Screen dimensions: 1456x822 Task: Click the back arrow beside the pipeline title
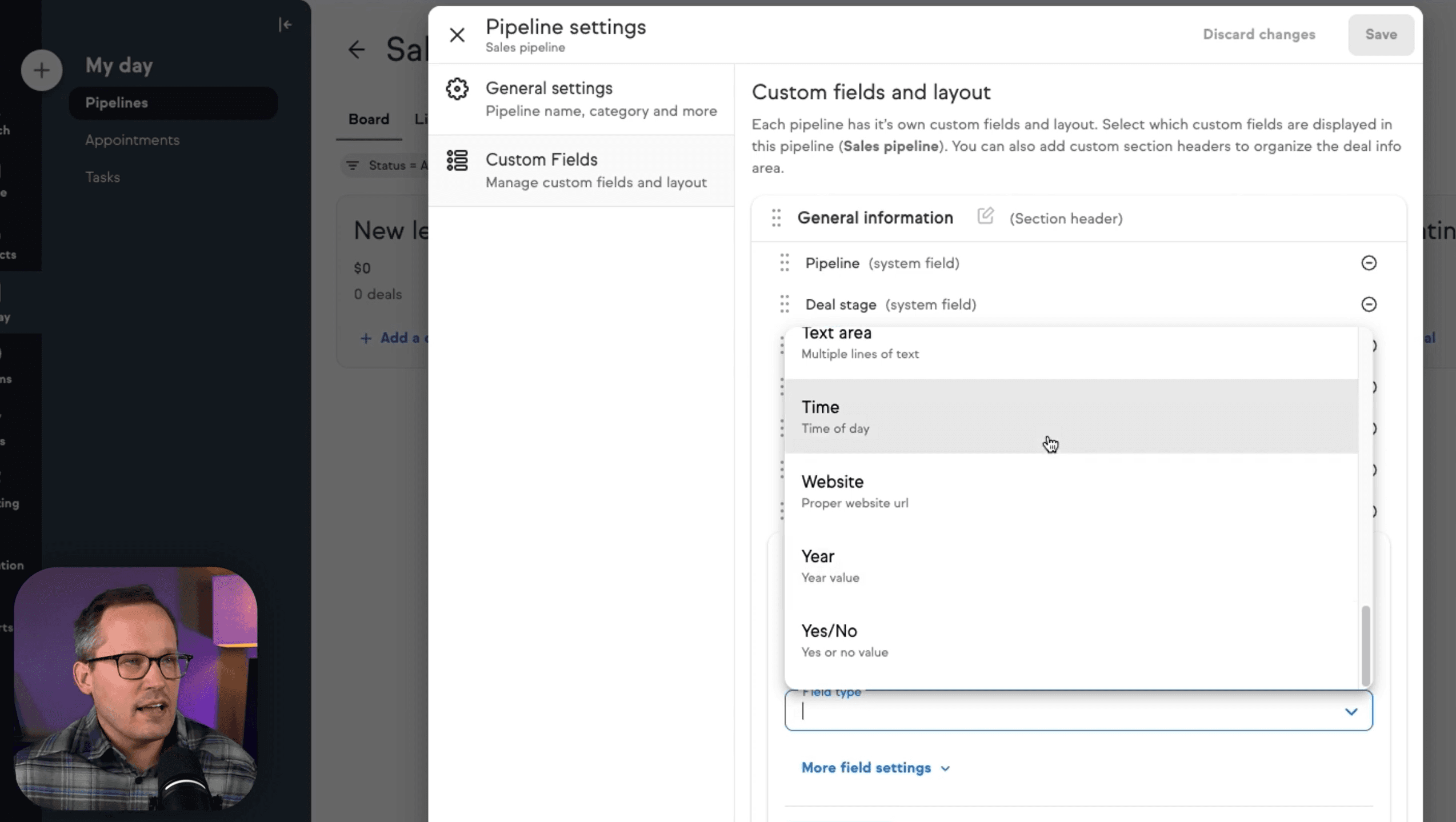(x=357, y=50)
